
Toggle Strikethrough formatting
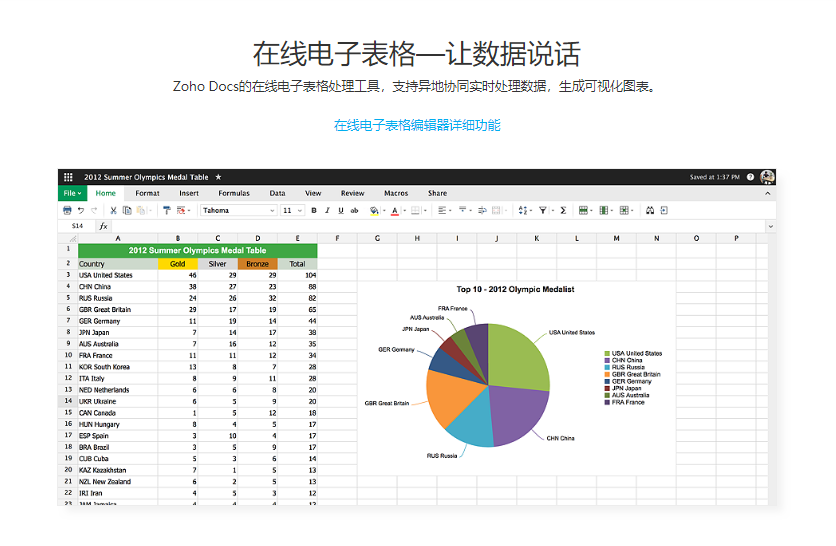[x=354, y=211]
